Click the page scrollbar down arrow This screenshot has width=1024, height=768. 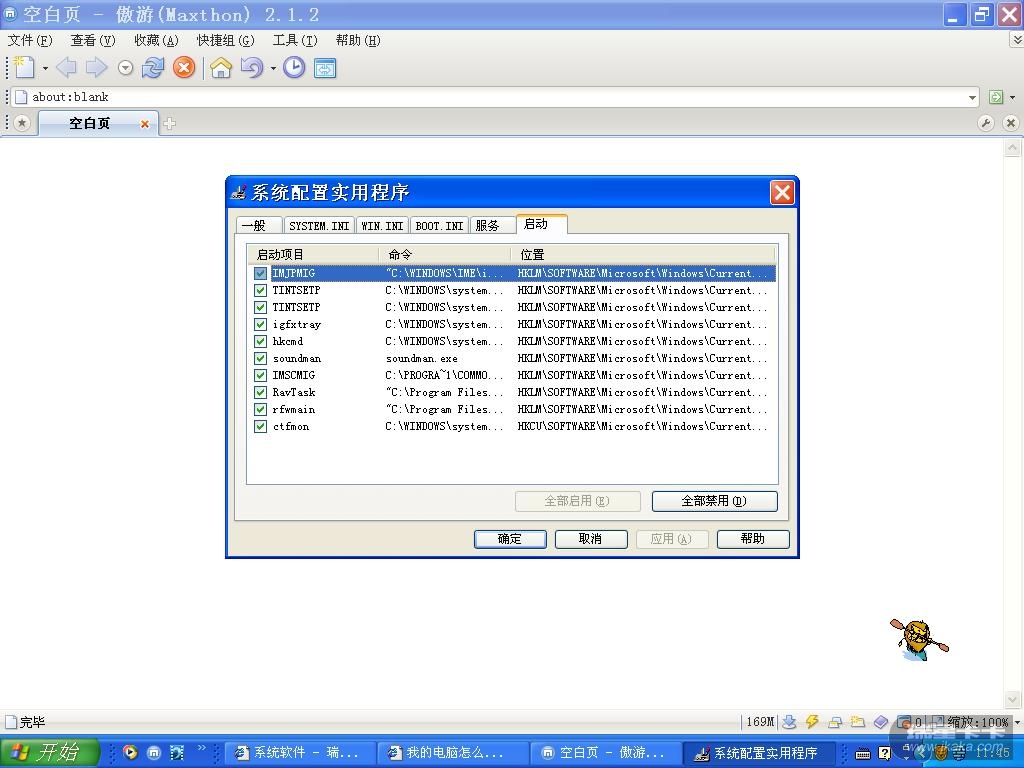[x=1012, y=698]
